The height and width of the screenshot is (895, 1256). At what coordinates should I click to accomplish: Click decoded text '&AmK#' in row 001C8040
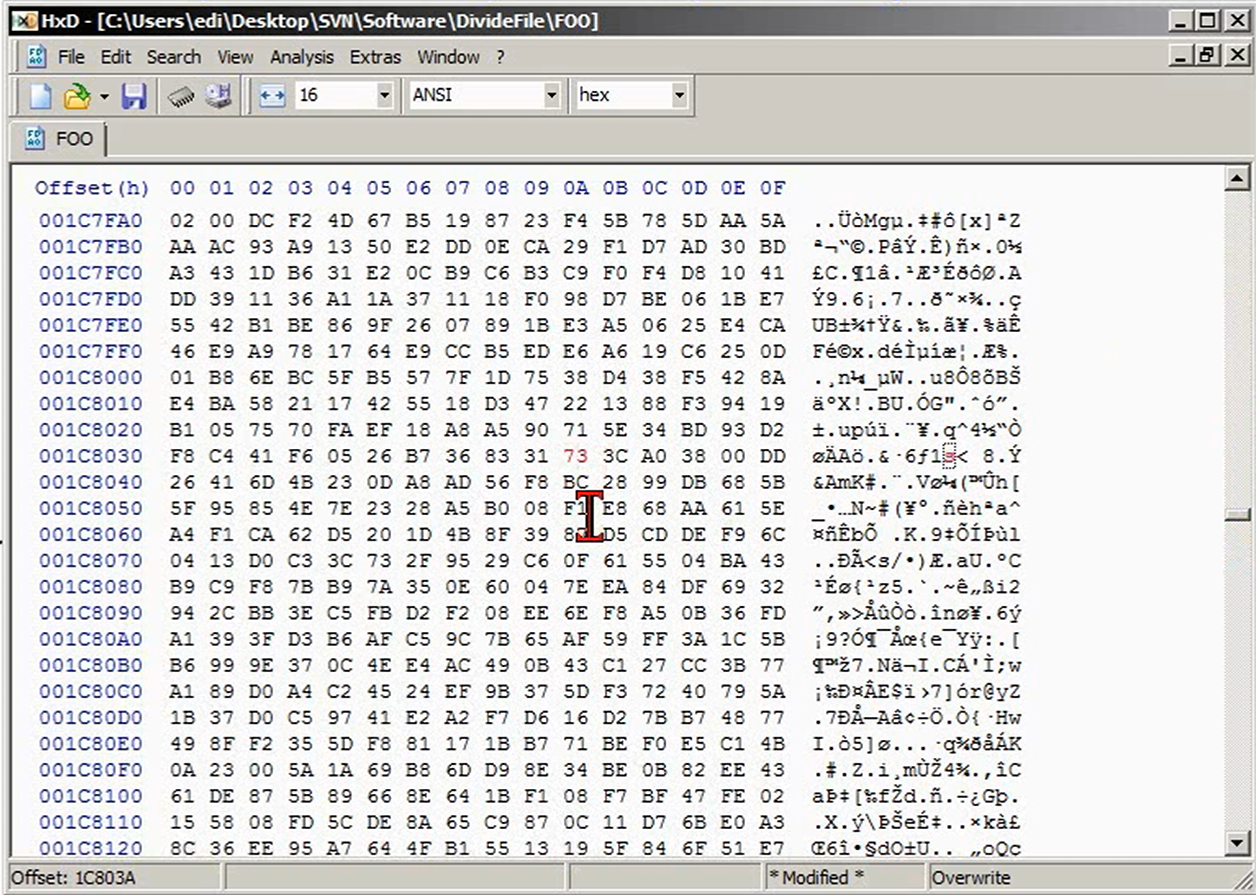point(846,482)
